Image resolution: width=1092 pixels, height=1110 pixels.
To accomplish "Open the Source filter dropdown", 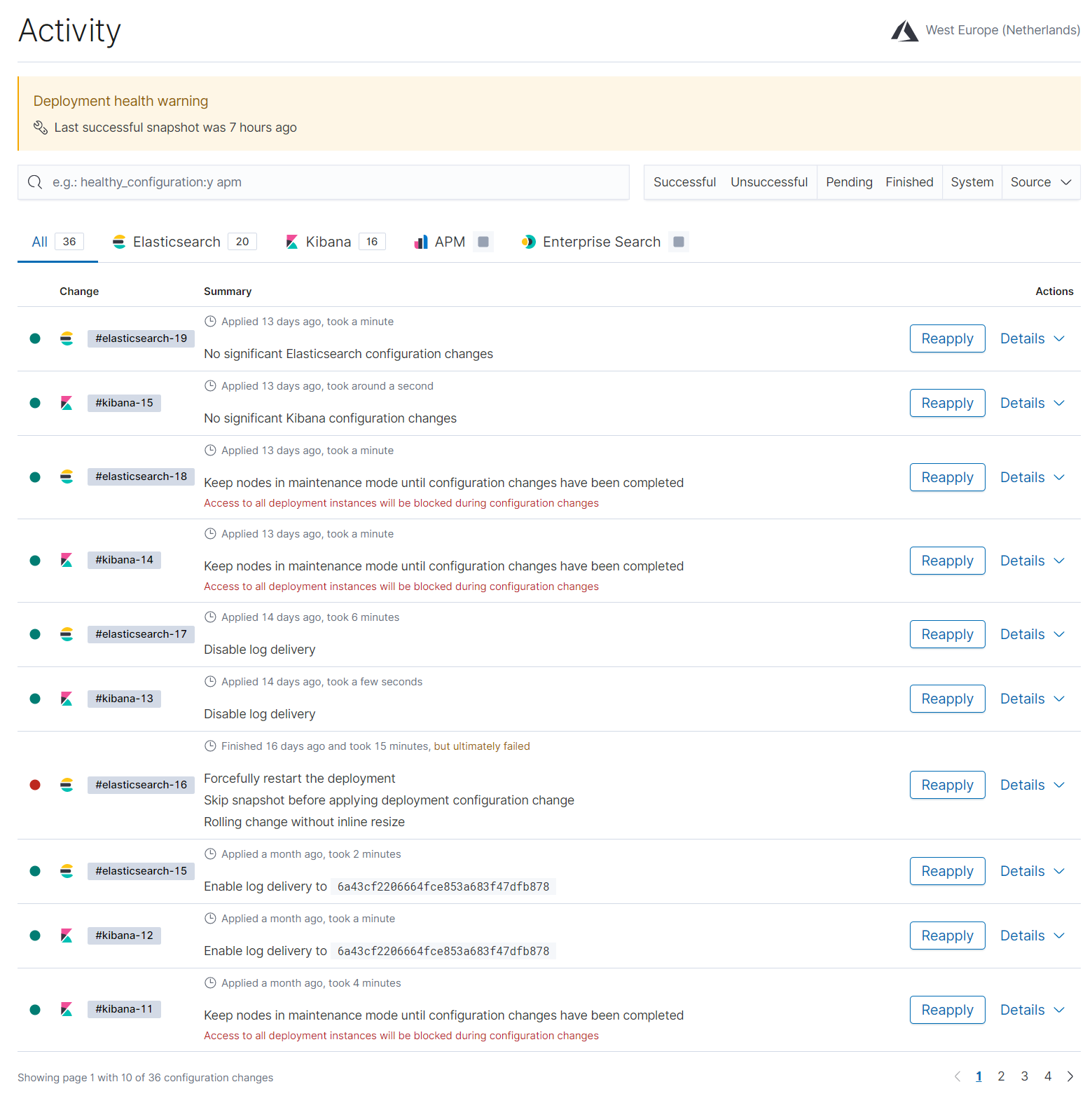I will [1041, 182].
